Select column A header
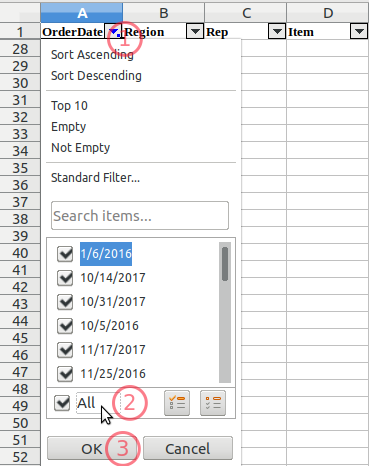 82,13
